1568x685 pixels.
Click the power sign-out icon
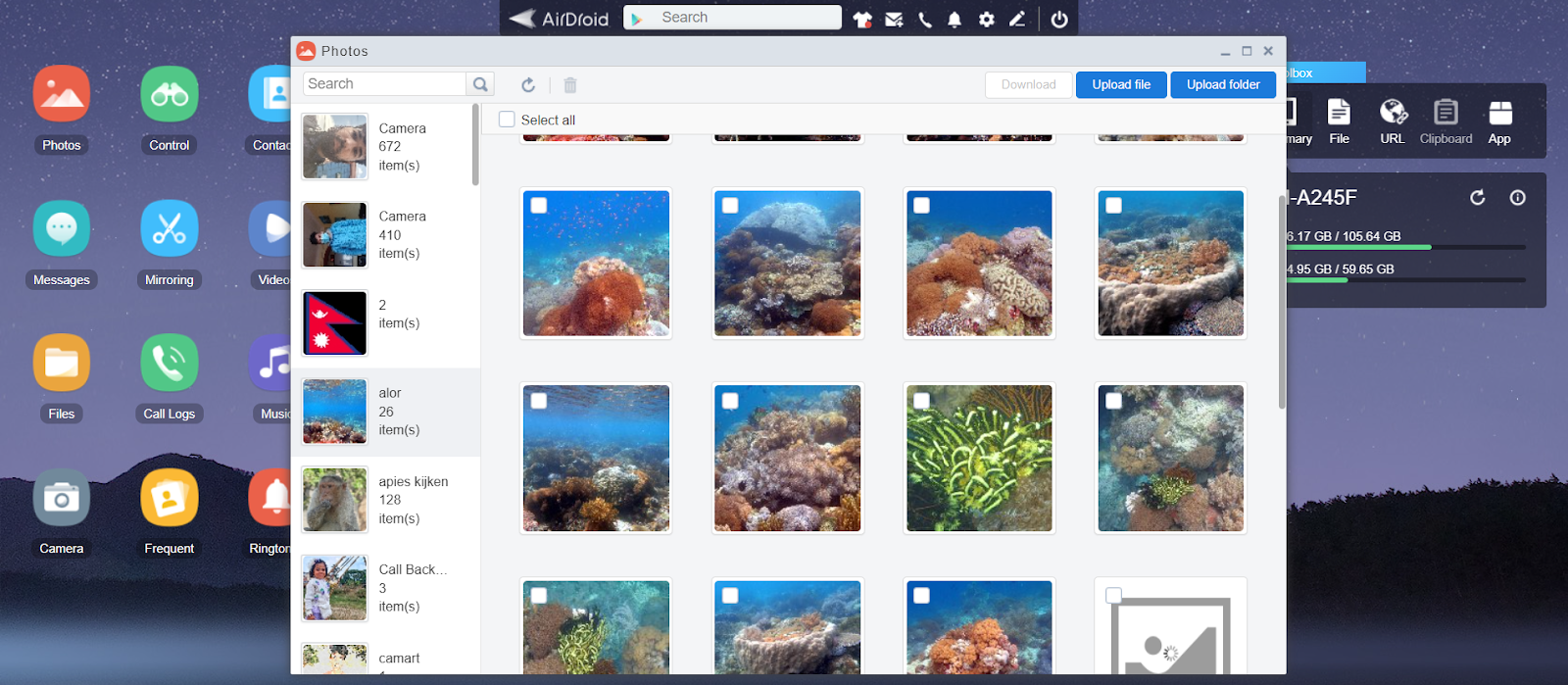1059,19
